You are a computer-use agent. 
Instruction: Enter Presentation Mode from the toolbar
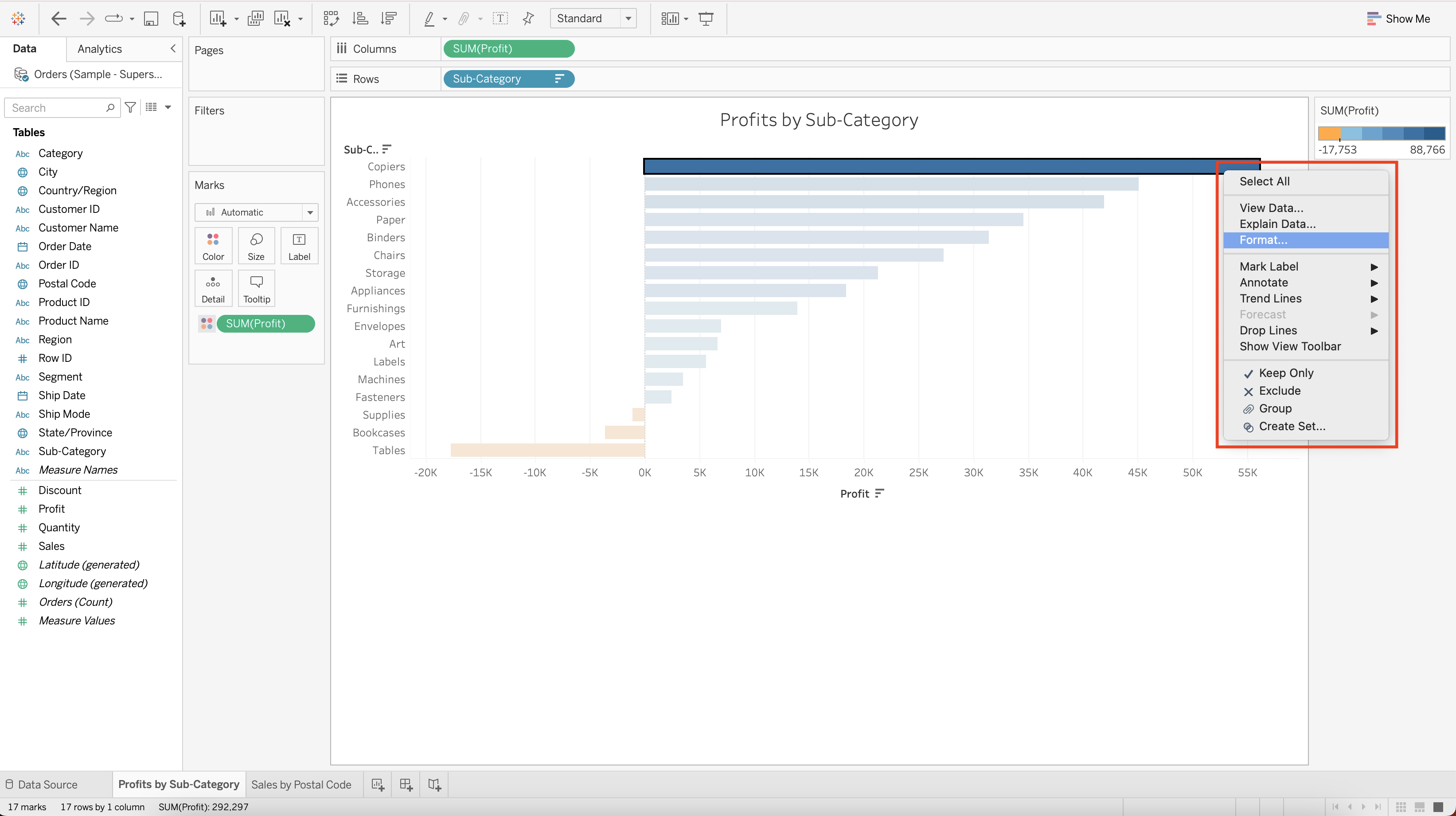point(706,18)
